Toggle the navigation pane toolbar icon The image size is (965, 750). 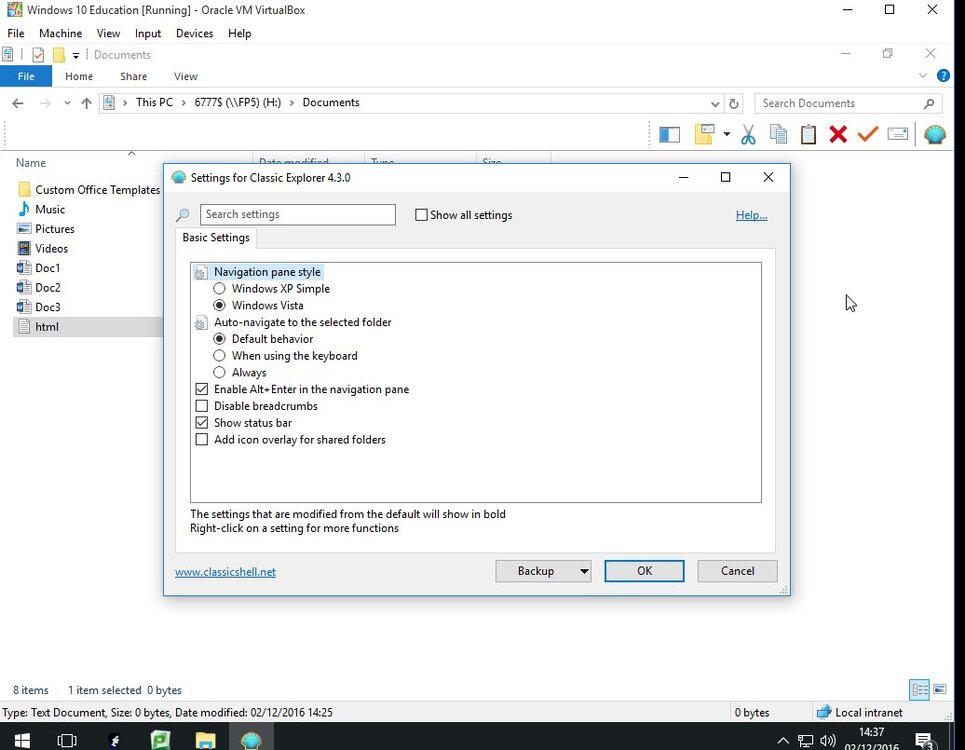(669, 135)
